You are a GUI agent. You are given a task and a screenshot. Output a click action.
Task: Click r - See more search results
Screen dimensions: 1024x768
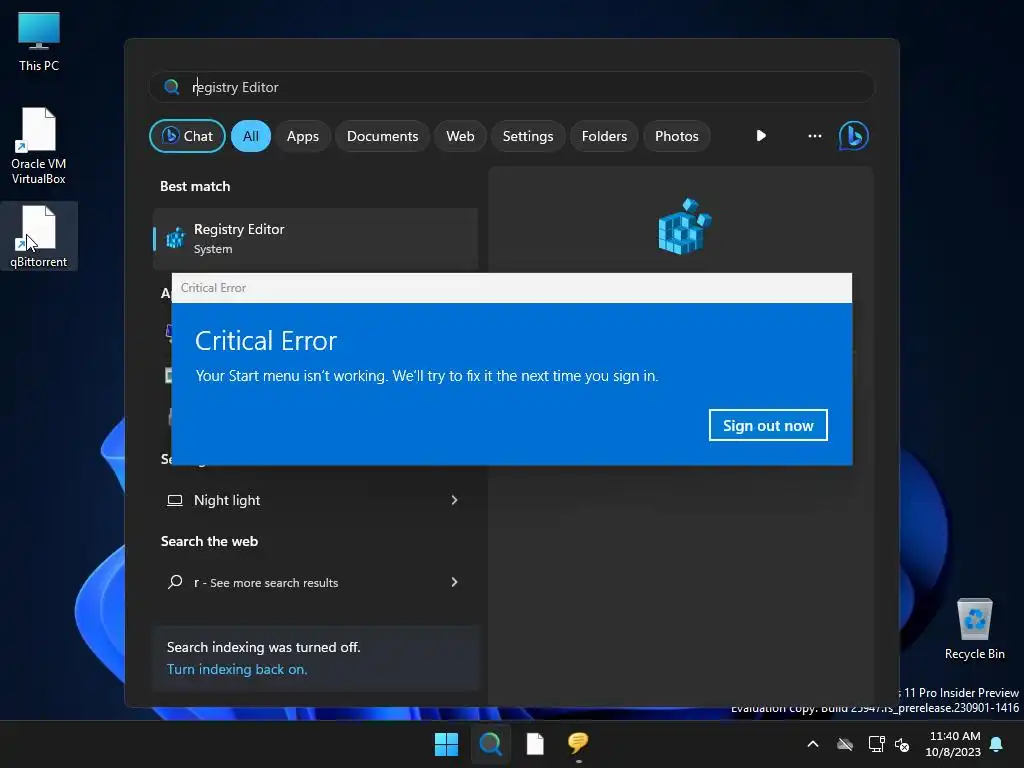click(315, 582)
